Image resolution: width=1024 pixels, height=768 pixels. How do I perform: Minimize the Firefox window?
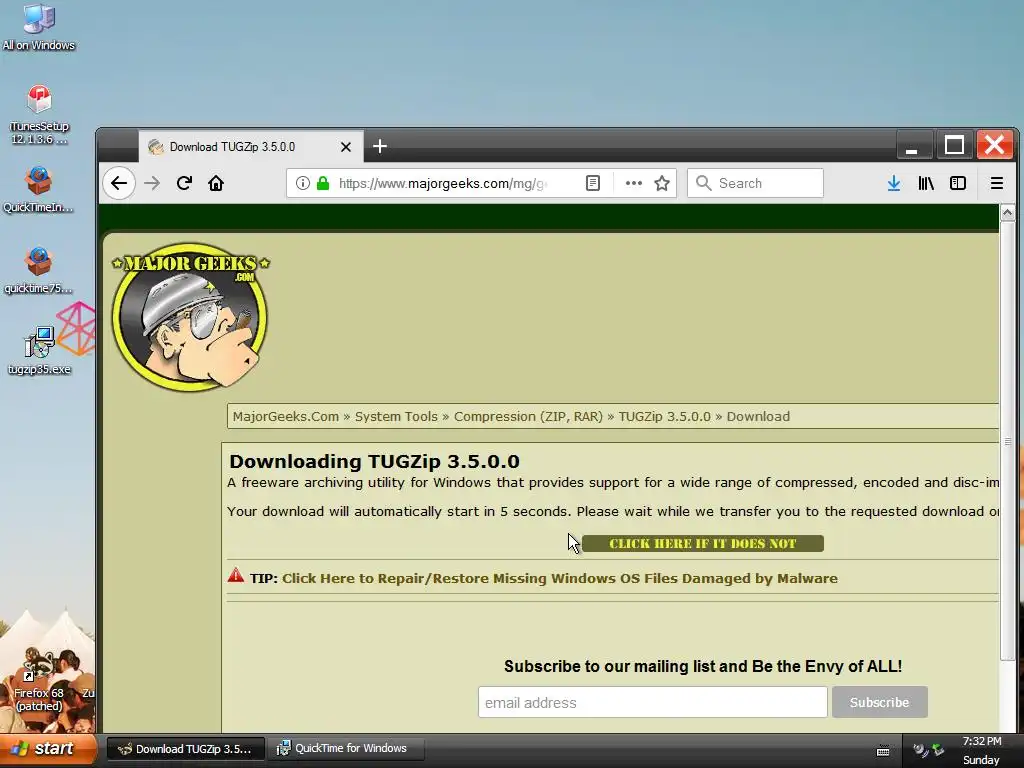tap(912, 145)
